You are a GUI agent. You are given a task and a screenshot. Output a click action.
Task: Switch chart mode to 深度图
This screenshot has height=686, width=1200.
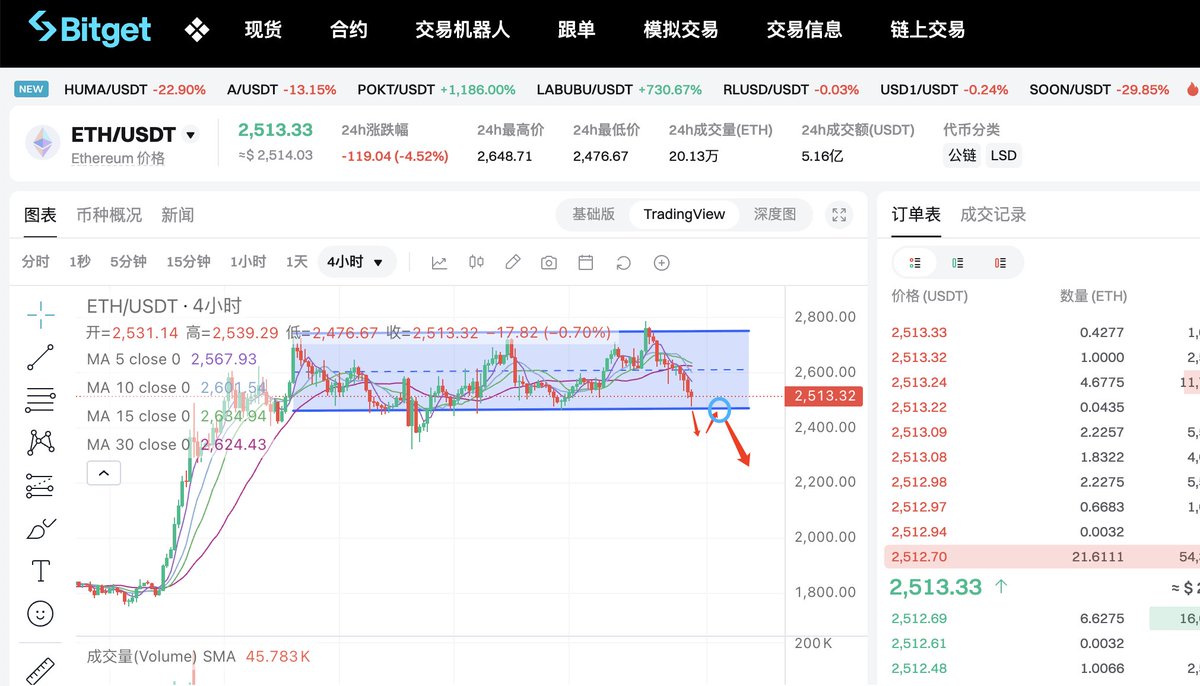(x=775, y=214)
